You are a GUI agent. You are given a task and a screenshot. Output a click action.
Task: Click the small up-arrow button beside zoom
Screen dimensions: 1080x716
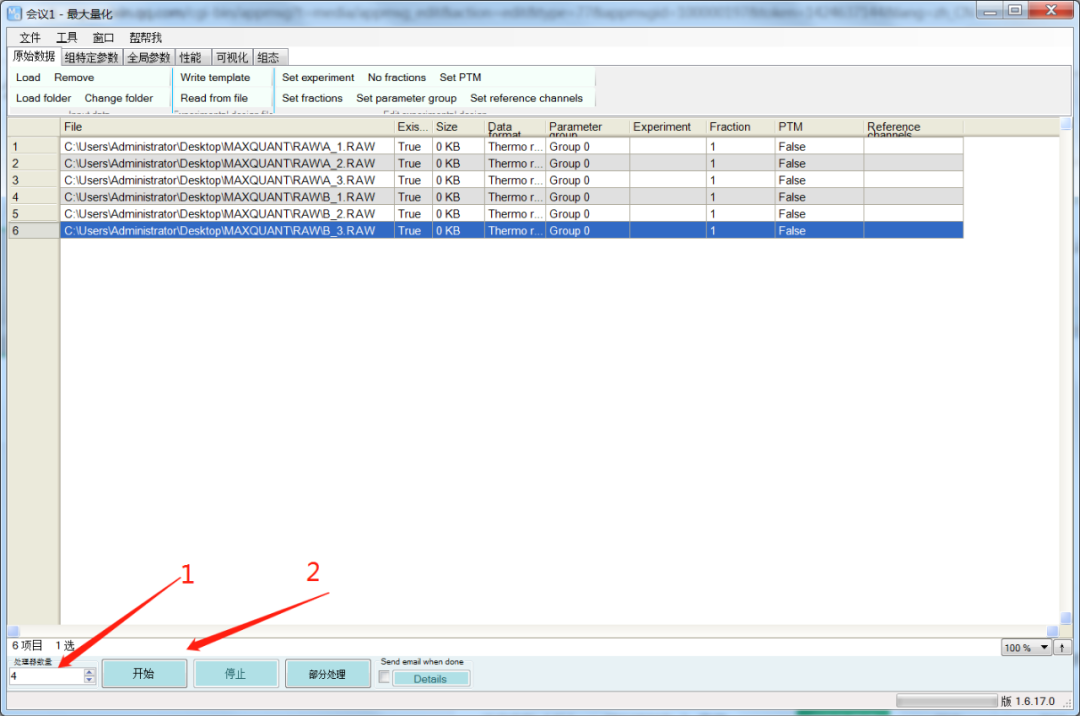1062,647
